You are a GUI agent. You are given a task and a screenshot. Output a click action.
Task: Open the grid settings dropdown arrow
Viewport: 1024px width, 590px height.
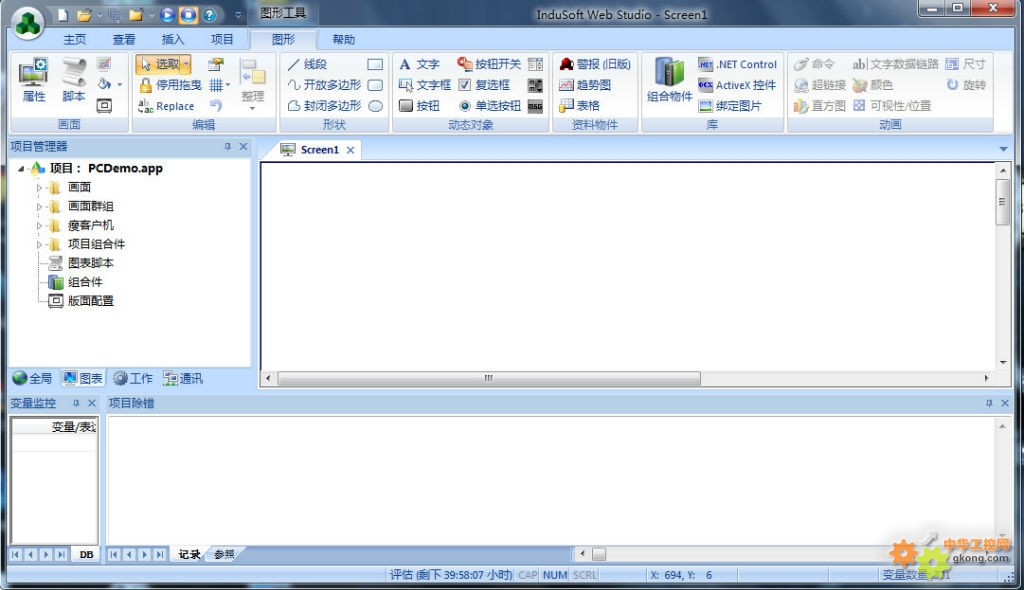(x=228, y=85)
